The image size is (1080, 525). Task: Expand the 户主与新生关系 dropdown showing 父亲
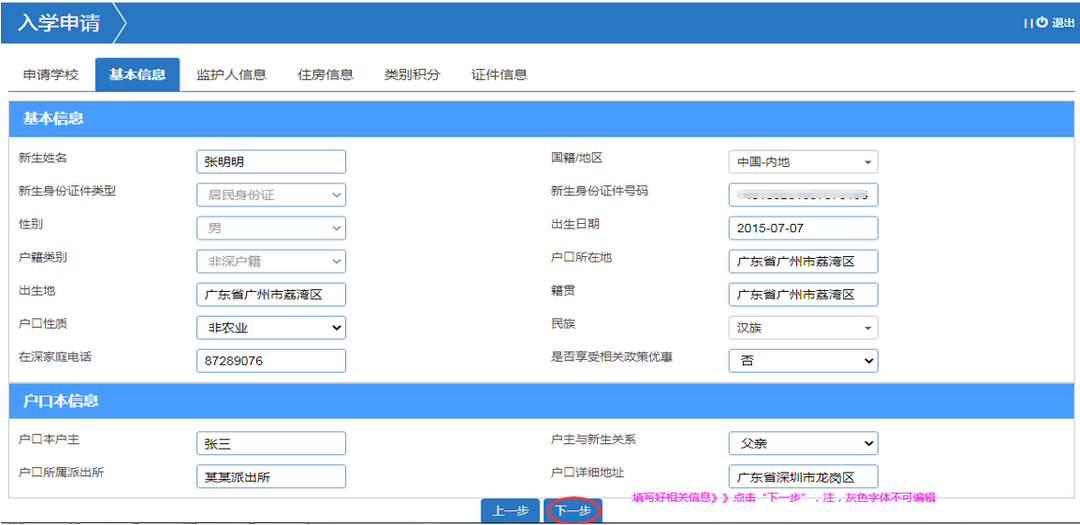coord(803,443)
